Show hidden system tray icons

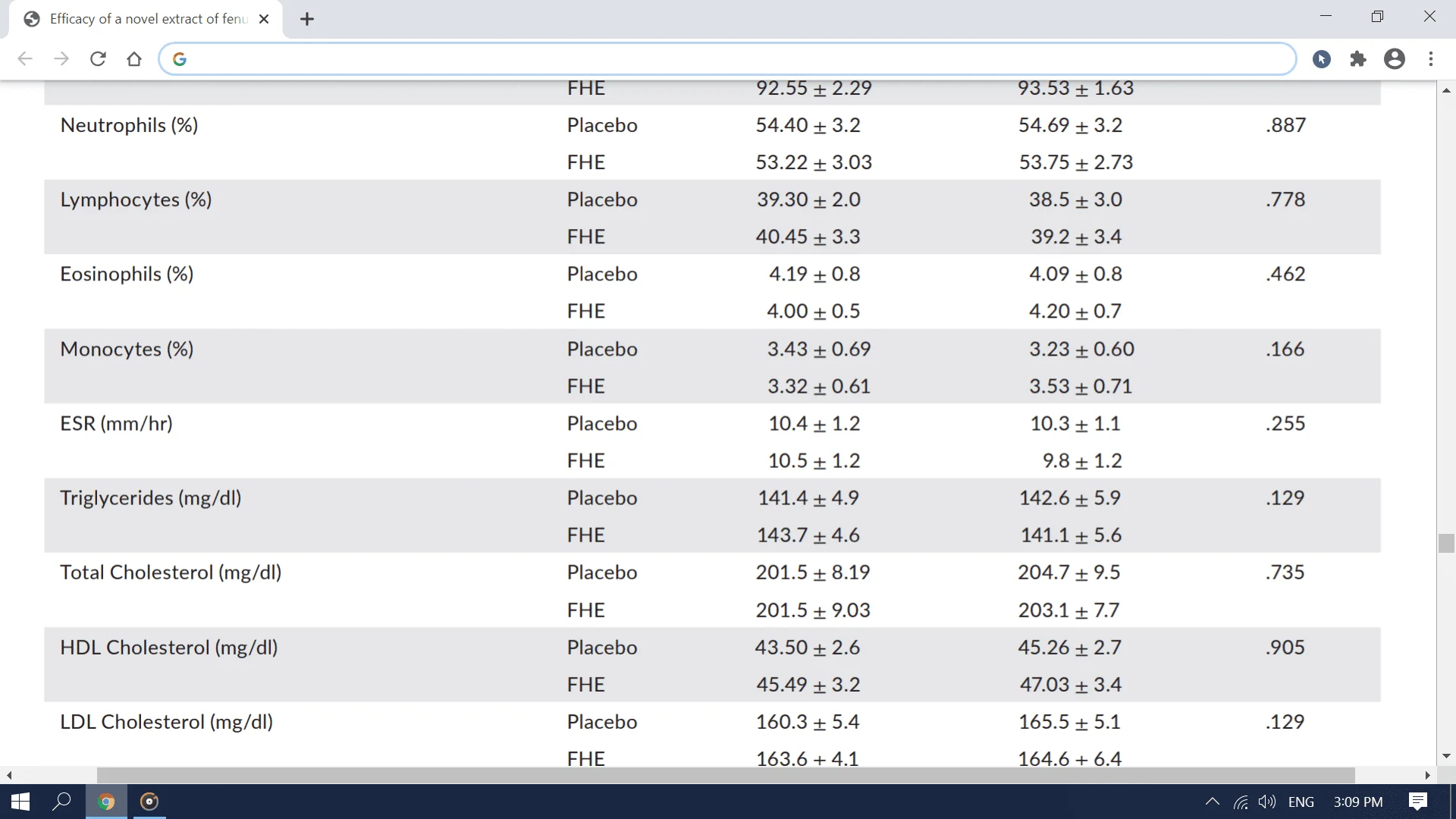click(1213, 802)
